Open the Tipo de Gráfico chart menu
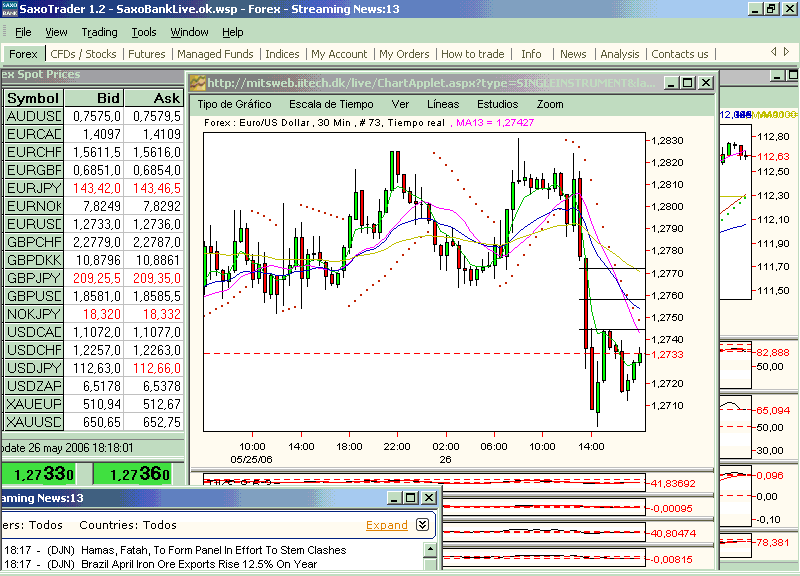 (235, 104)
